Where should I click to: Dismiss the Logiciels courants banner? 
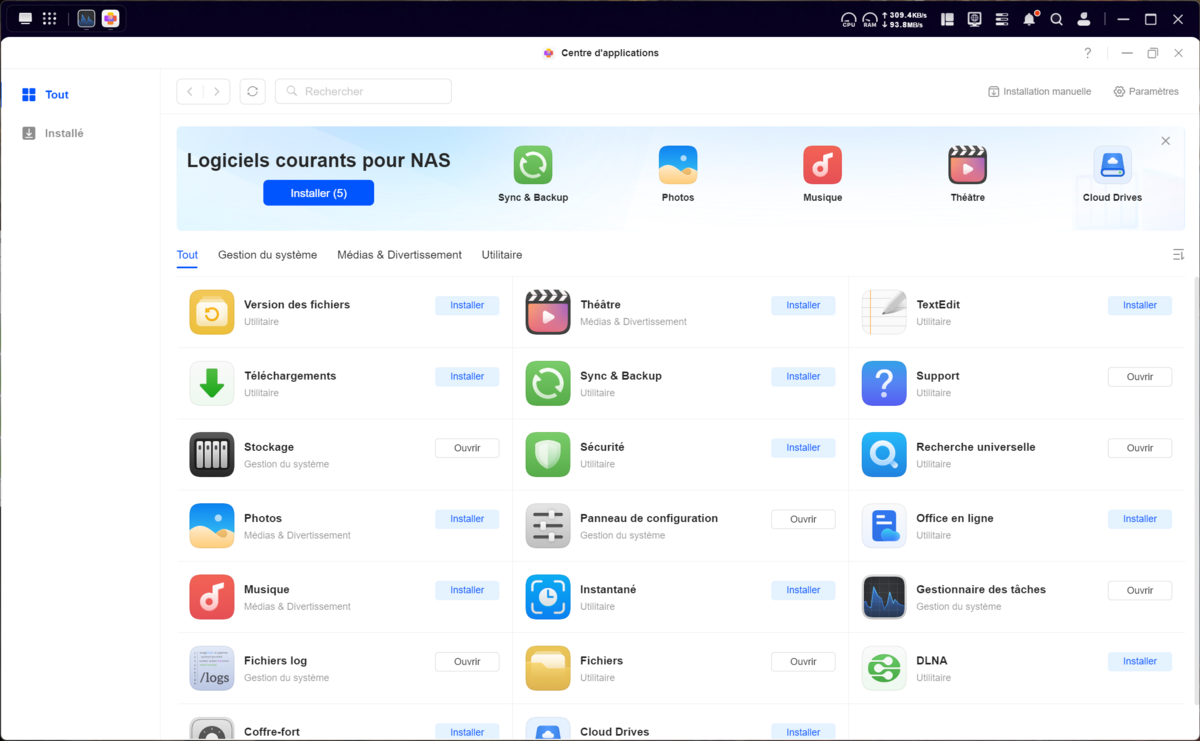pos(1165,141)
